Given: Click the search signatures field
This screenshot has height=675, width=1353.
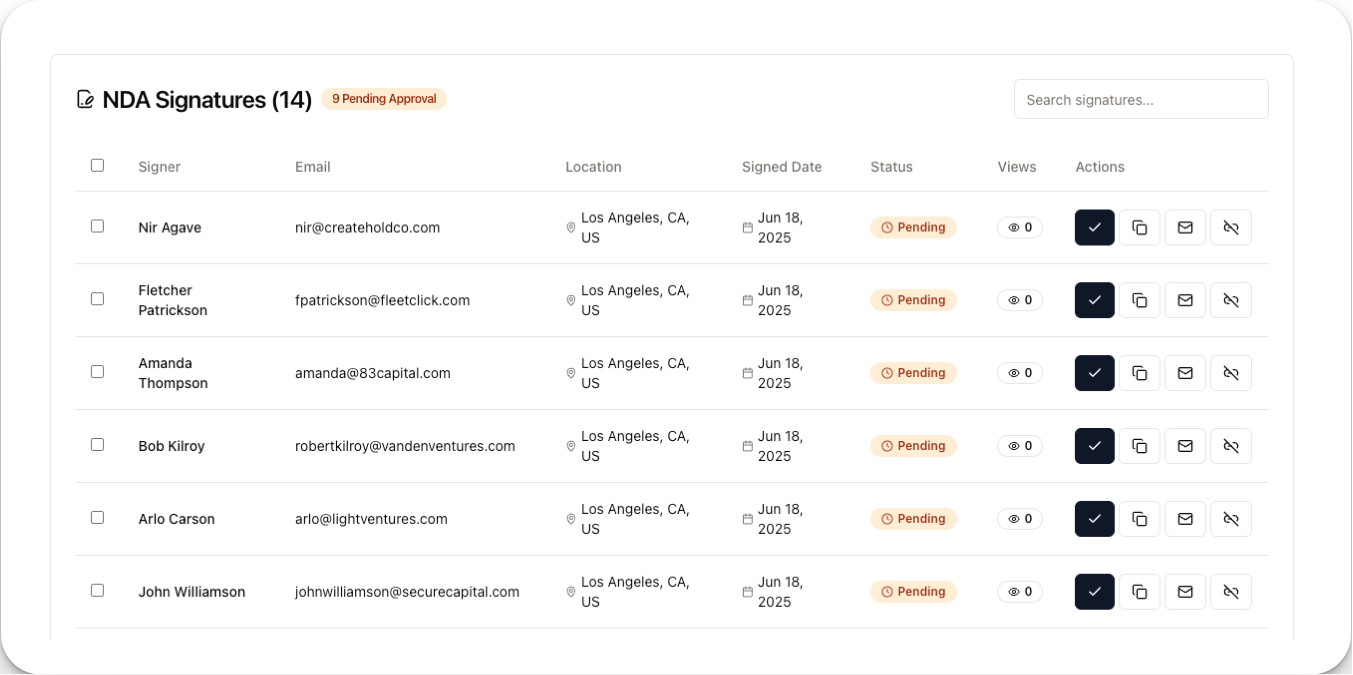Looking at the screenshot, I should point(1141,98).
